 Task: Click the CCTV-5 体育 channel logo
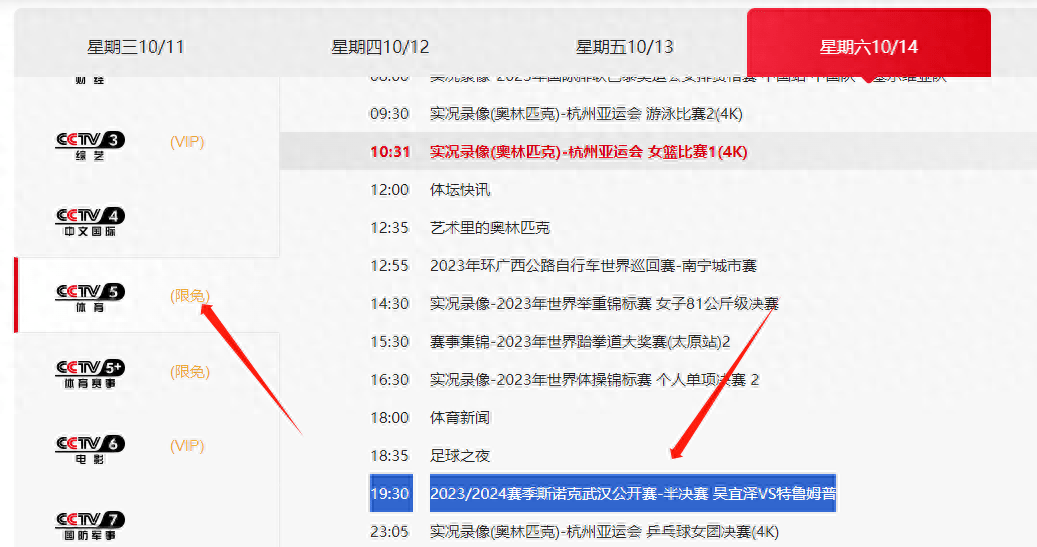(90, 296)
